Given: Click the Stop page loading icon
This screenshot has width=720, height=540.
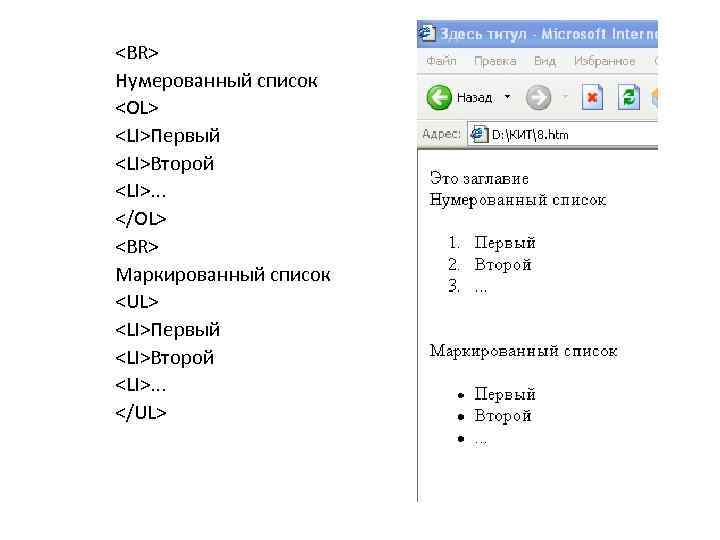Looking at the screenshot, I should pyautogui.click(x=592, y=97).
